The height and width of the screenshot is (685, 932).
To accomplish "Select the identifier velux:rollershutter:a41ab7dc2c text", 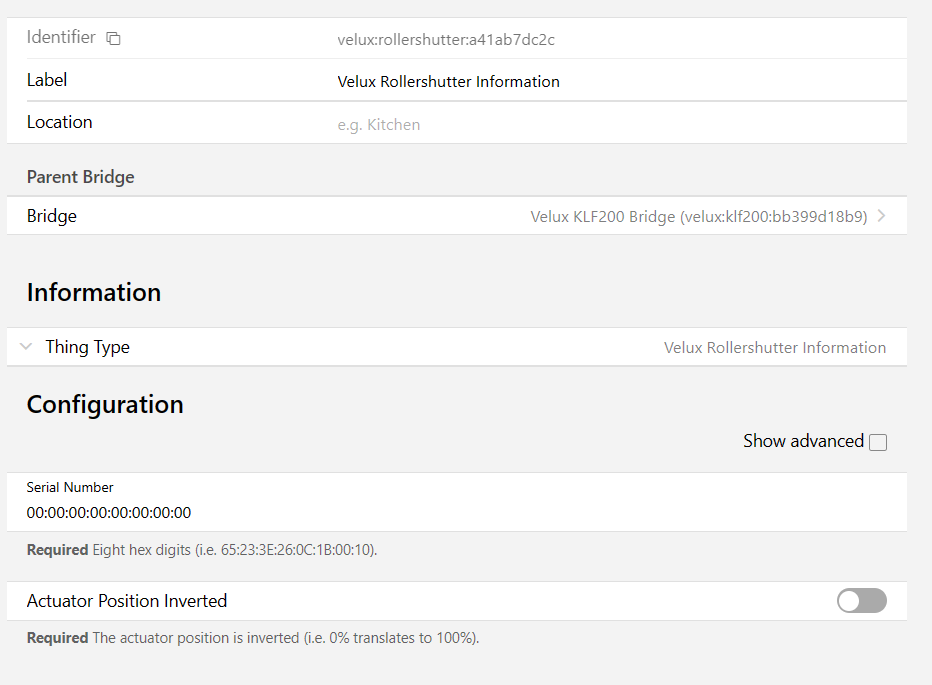I will click(x=446, y=40).
